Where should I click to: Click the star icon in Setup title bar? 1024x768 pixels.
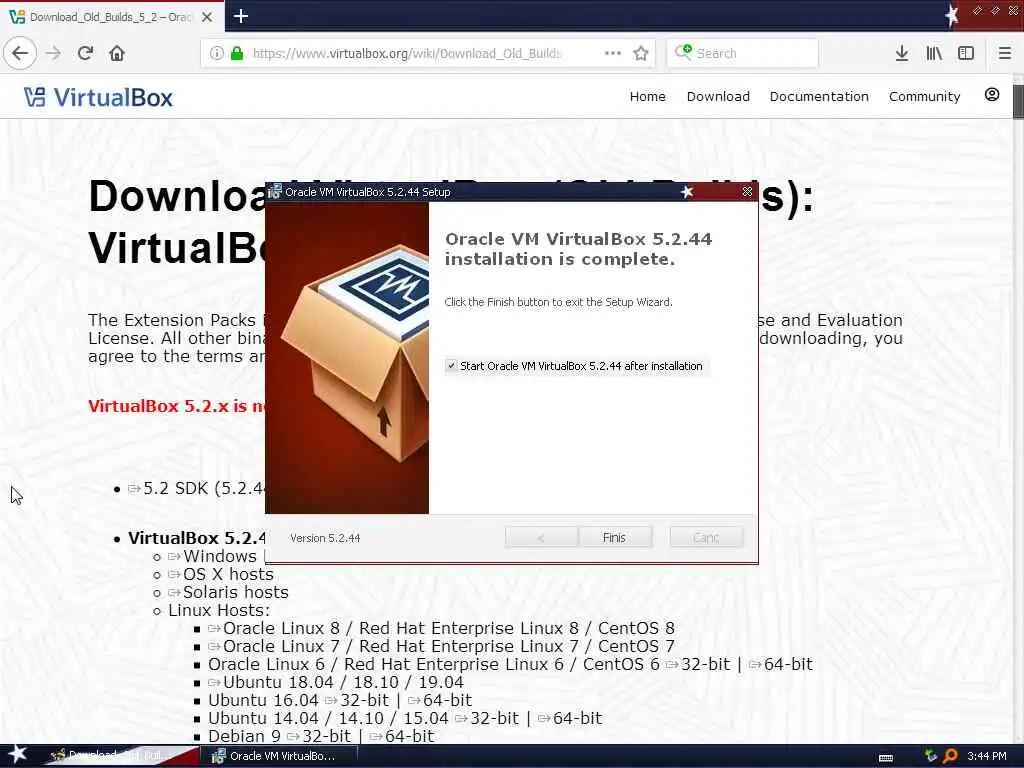[686, 191]
